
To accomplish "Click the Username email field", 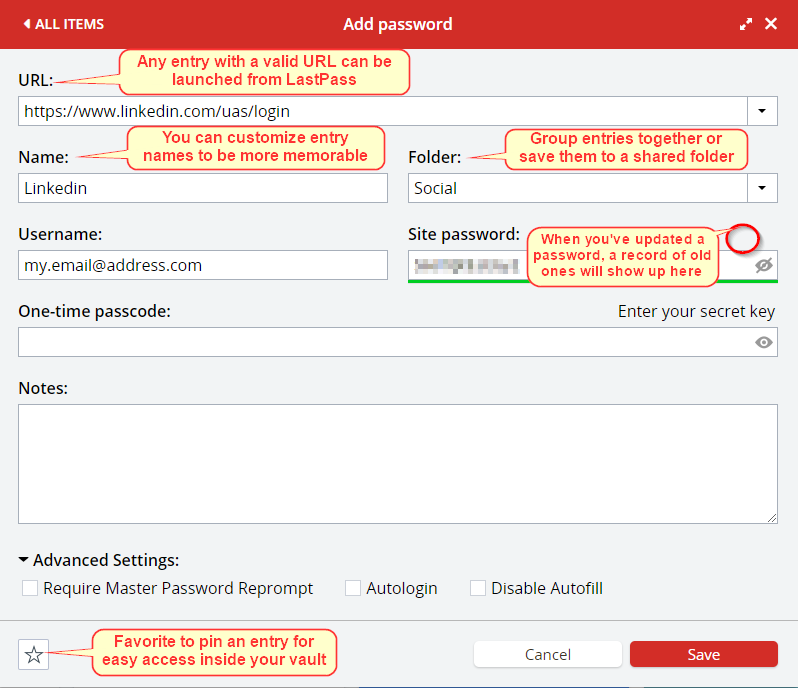I will pyautogui.click(x=203, y=265).
